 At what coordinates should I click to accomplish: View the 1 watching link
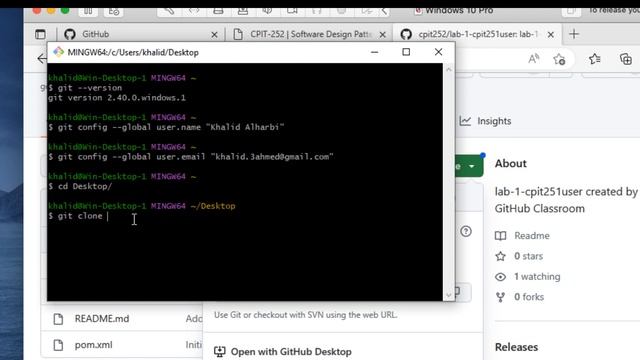[537, 276]
